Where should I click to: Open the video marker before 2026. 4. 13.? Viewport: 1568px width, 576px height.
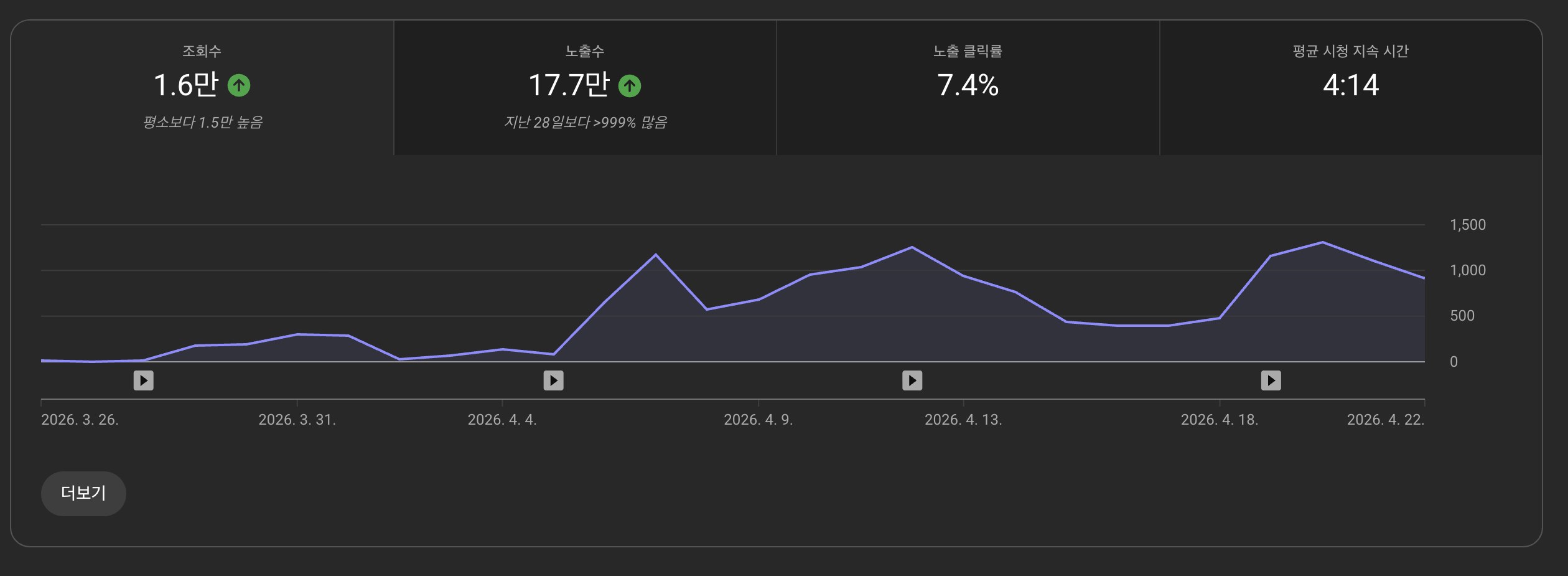912,380
